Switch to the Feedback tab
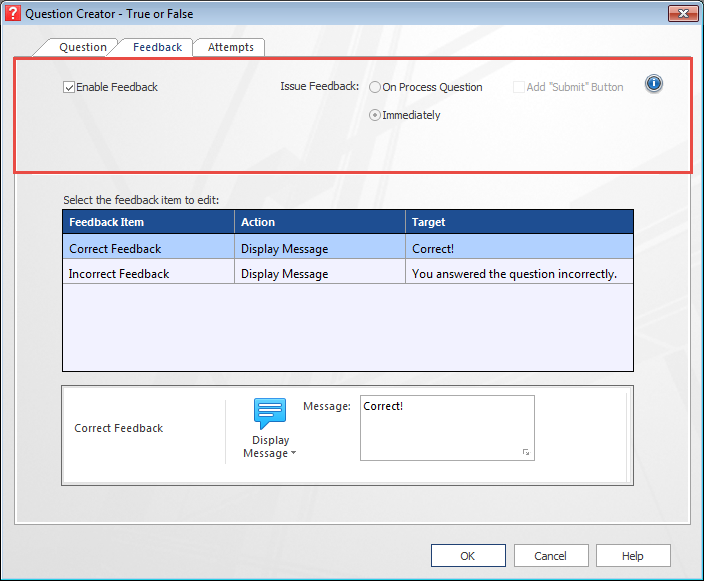Screen dimensions: 704x581 pos(157,47)
